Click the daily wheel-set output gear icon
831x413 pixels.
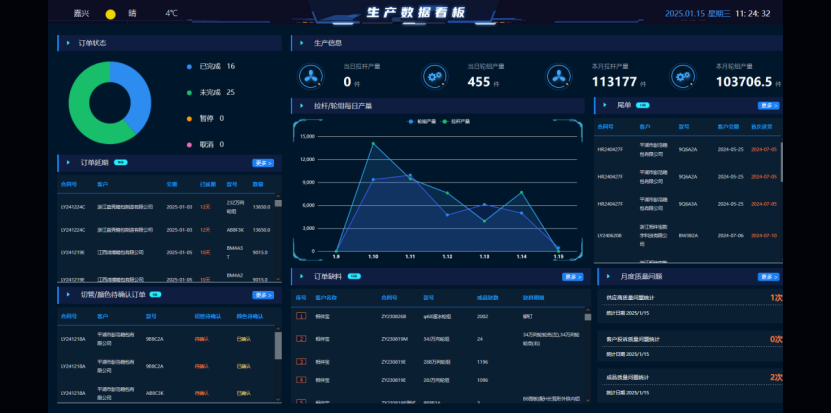(435, 76)
